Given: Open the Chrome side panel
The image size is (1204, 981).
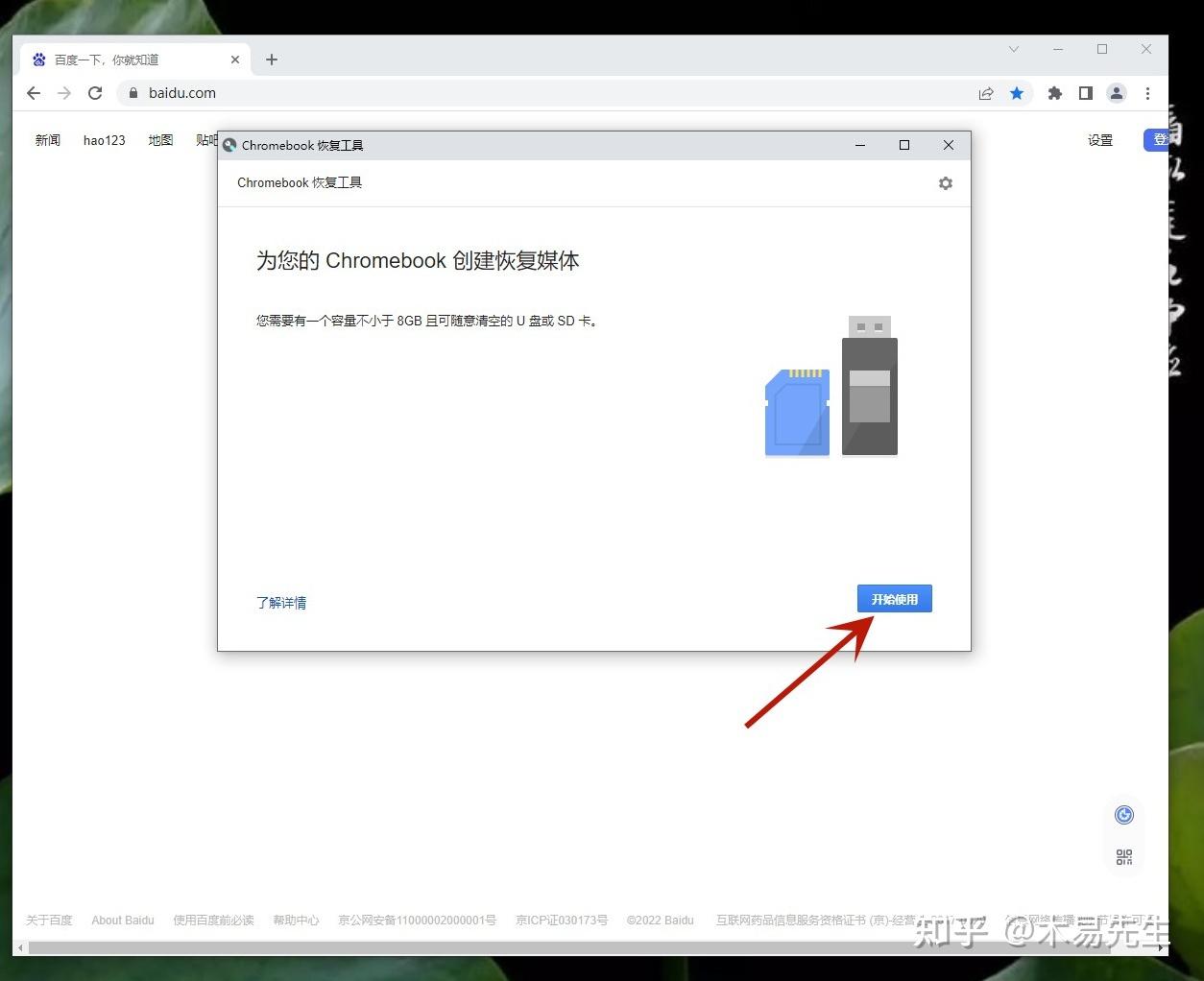Looking at the screenshot, I should pyautogui.click(x=1086, y=93).
